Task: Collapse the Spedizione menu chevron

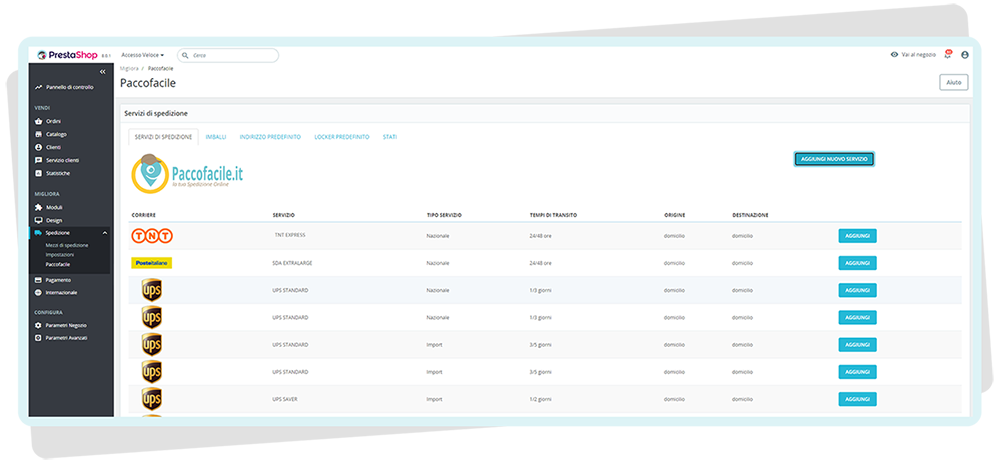Action: pos(105,233)
